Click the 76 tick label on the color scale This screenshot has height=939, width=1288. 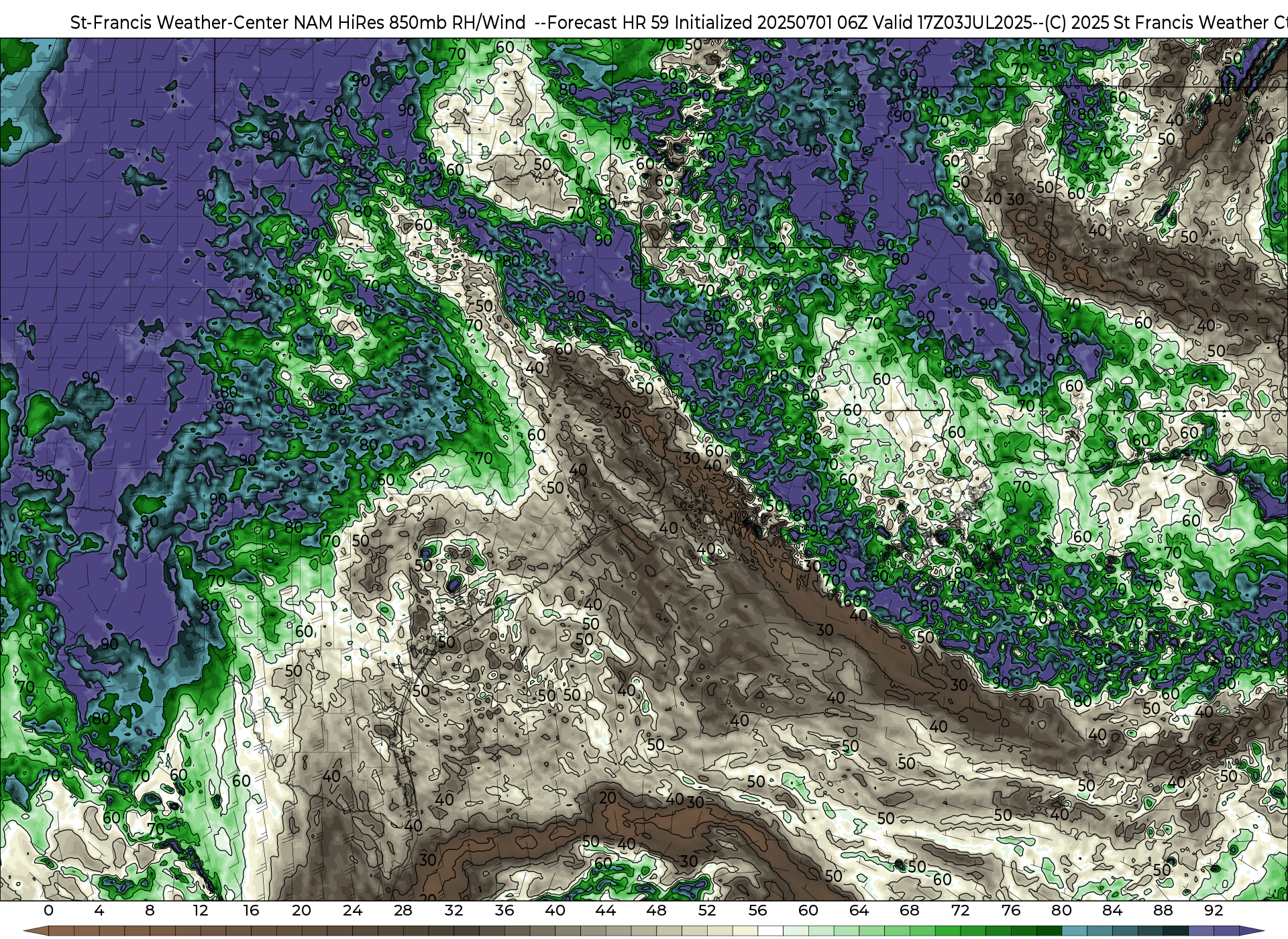1011,911
